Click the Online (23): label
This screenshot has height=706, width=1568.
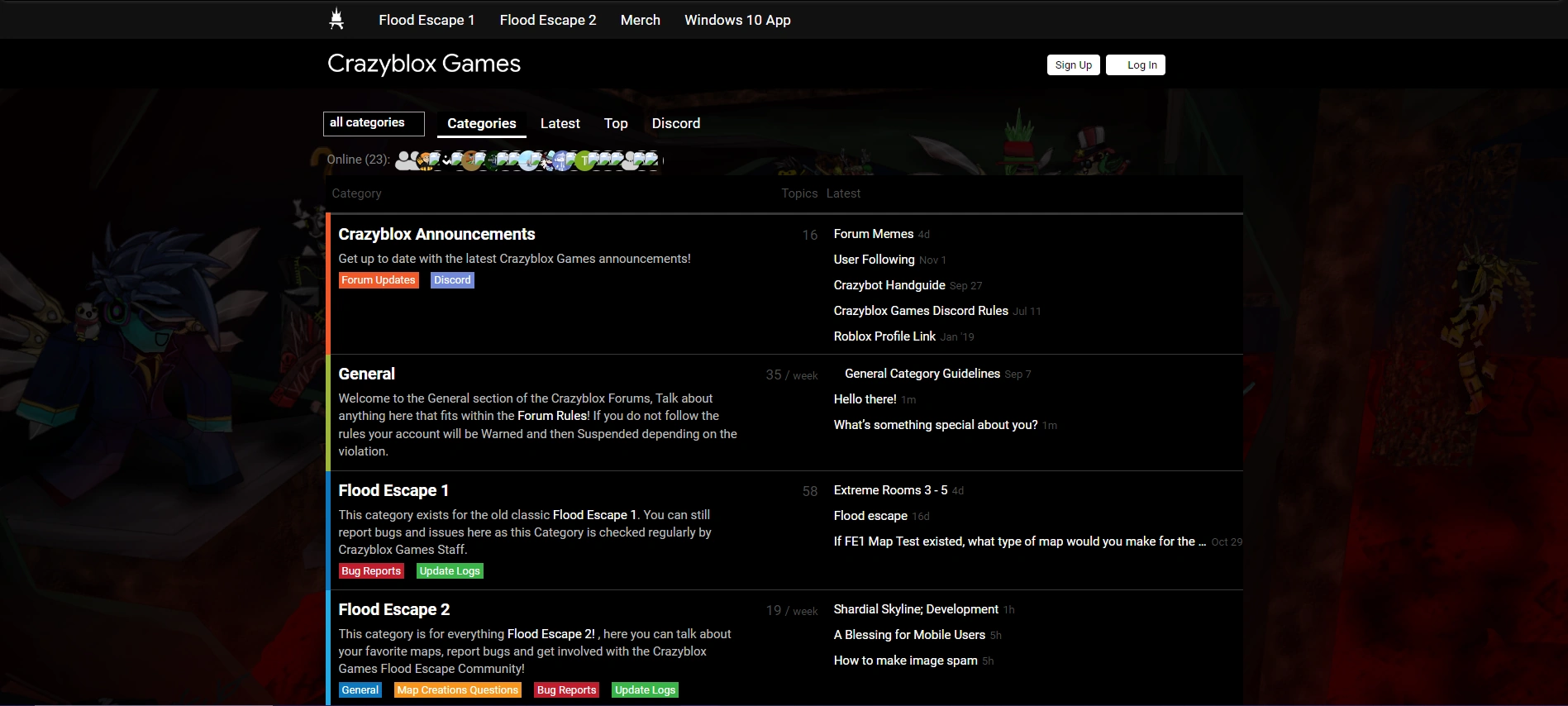(x=359, y=160)
